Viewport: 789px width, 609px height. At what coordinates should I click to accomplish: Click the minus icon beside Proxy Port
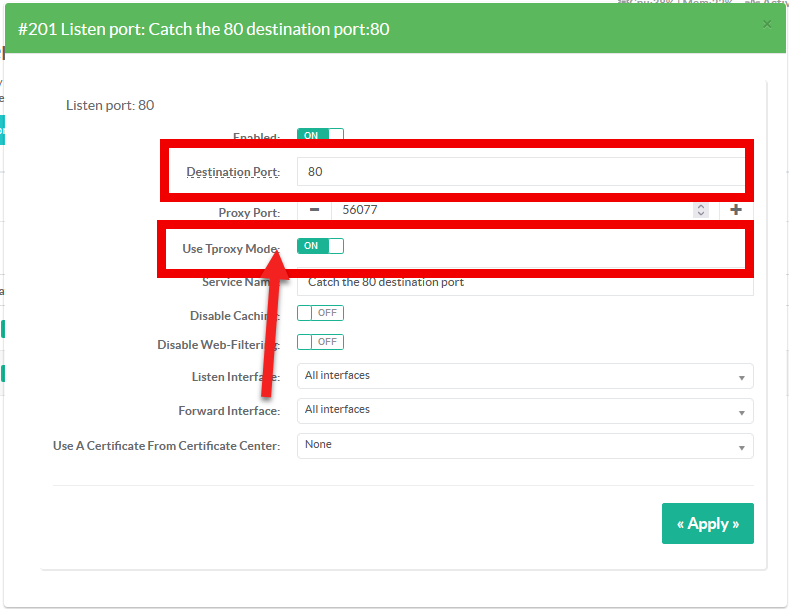tap(314, 210)
